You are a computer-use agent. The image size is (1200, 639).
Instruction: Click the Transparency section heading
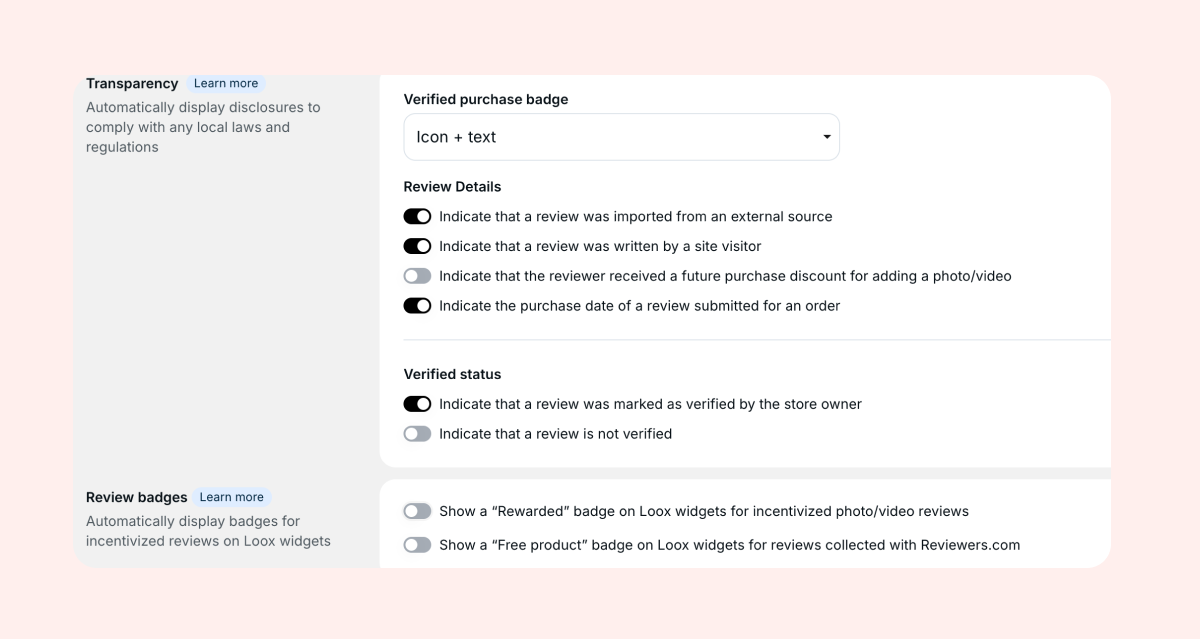[x=132, y=84]
